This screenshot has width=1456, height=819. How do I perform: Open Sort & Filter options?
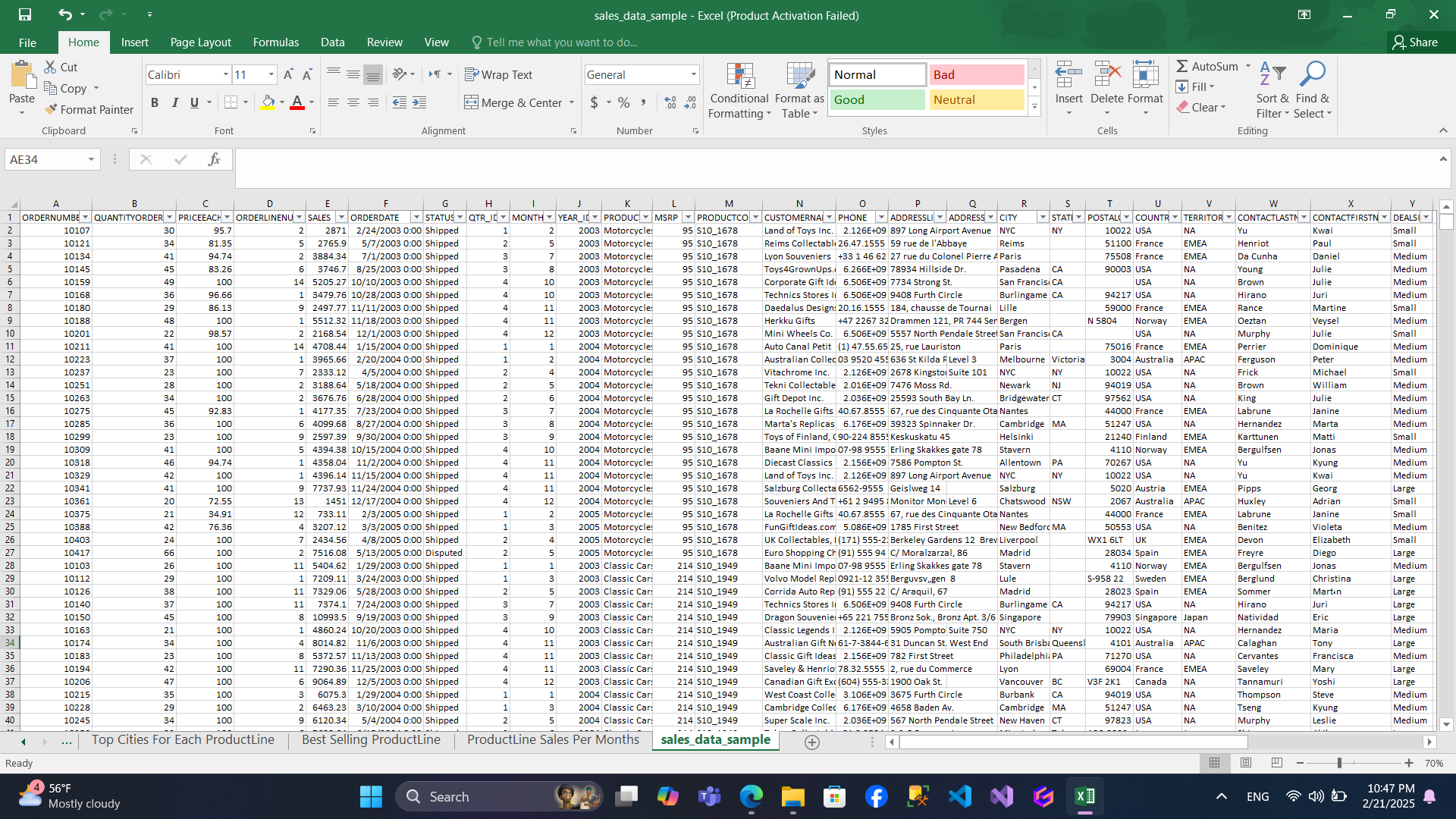click(1272, 90)
